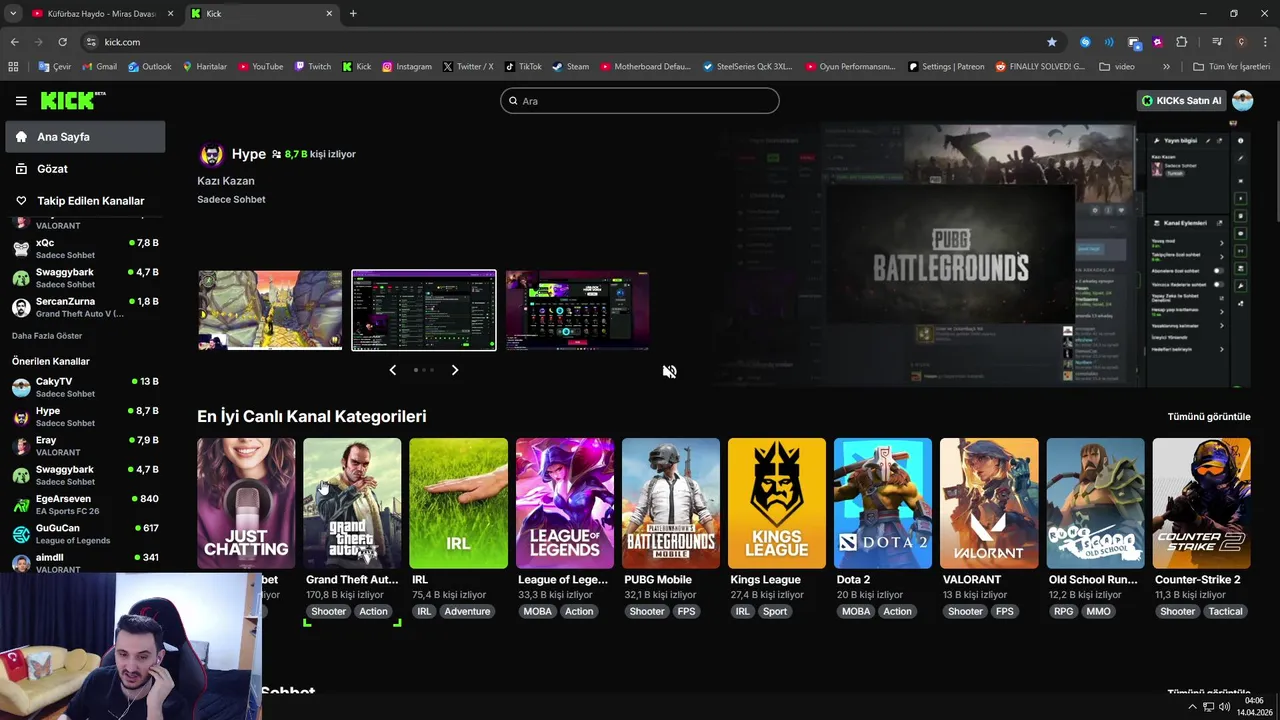Open the Dota 2 category card
1280x720 pixels.
883,503
